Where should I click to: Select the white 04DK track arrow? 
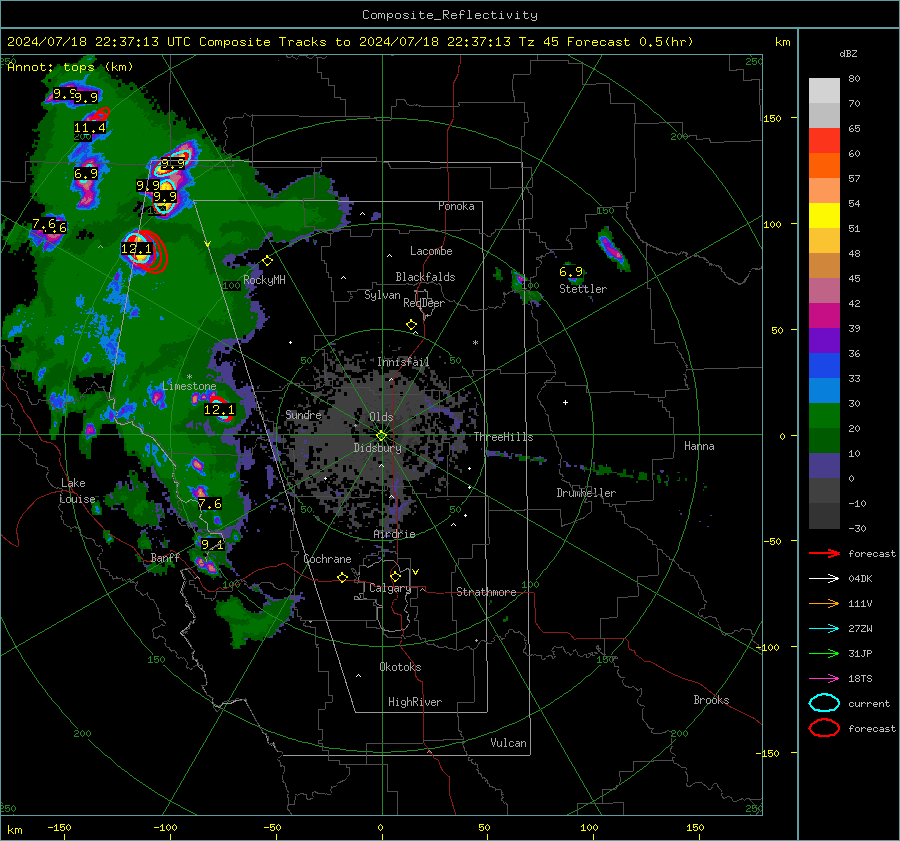[824, 579]
